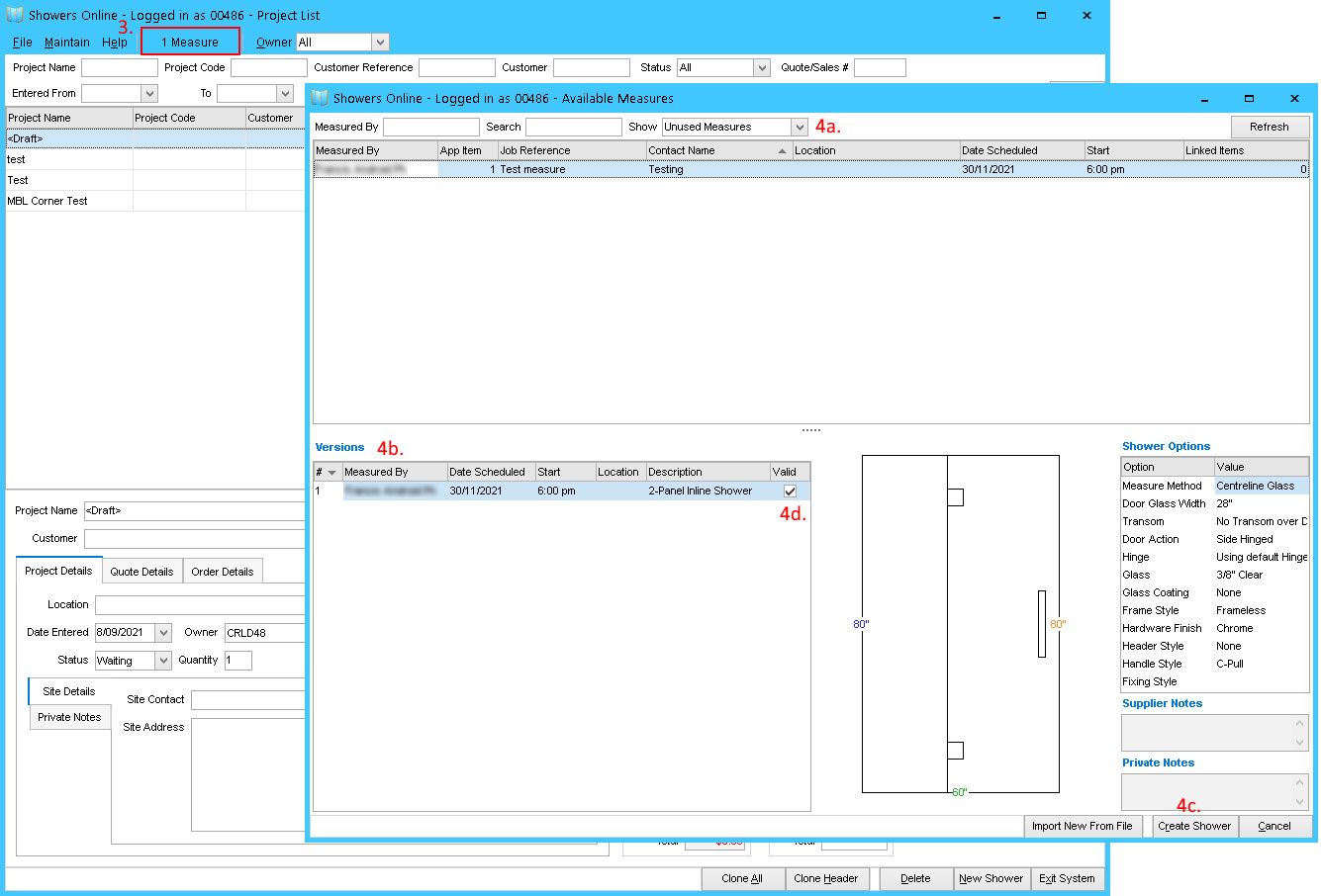The width and height of the screenshot is (1321, 896).
Task: Select the Site Details side tab
Action: [x=69, y=691]
